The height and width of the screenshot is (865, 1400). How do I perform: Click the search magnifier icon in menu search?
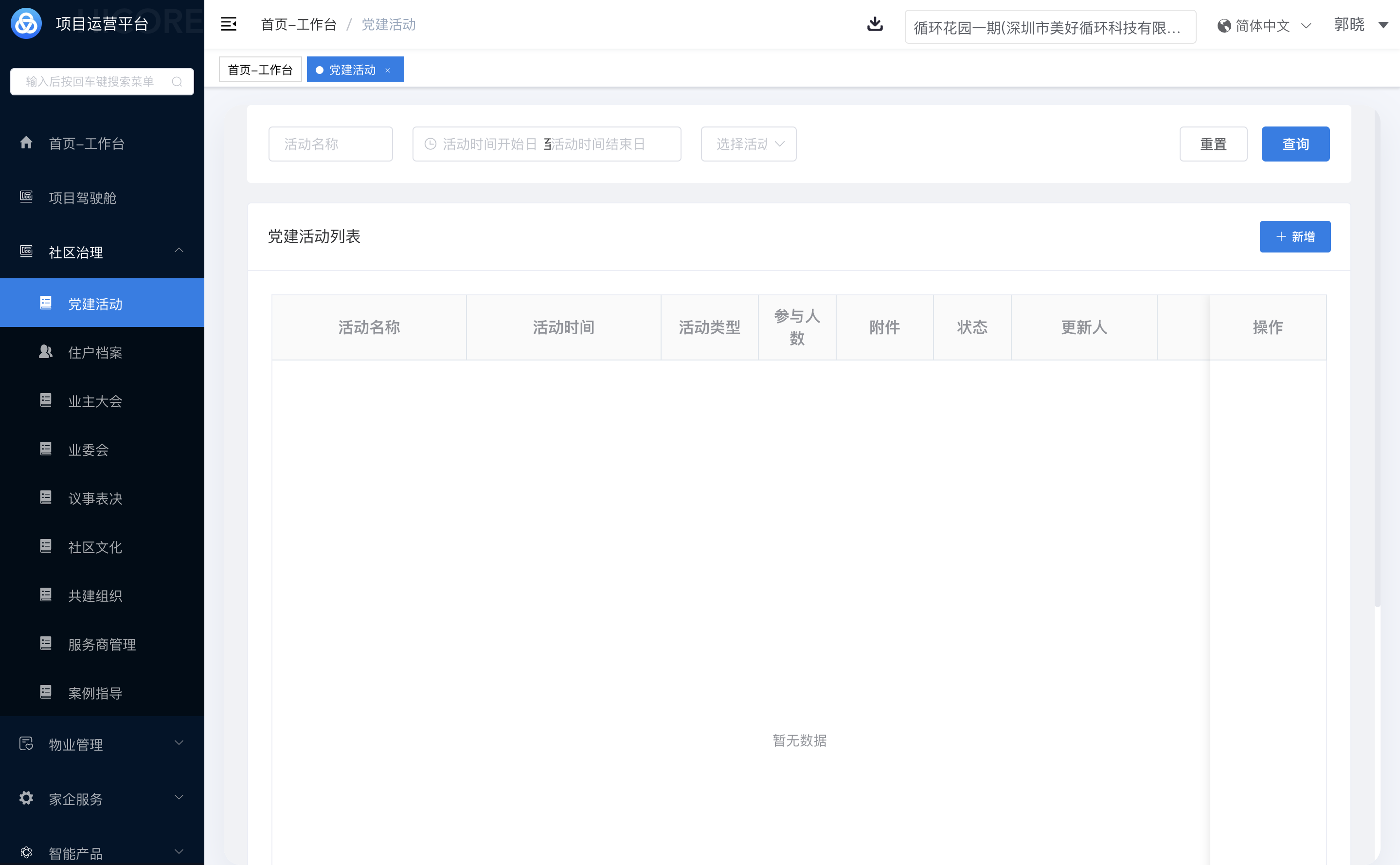[x=177, y=82]
